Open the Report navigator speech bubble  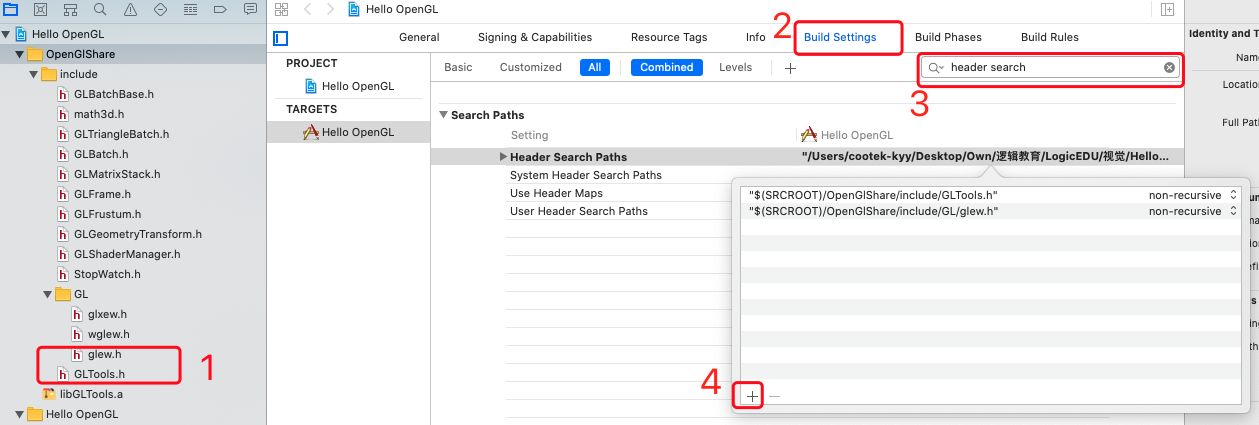251,9
